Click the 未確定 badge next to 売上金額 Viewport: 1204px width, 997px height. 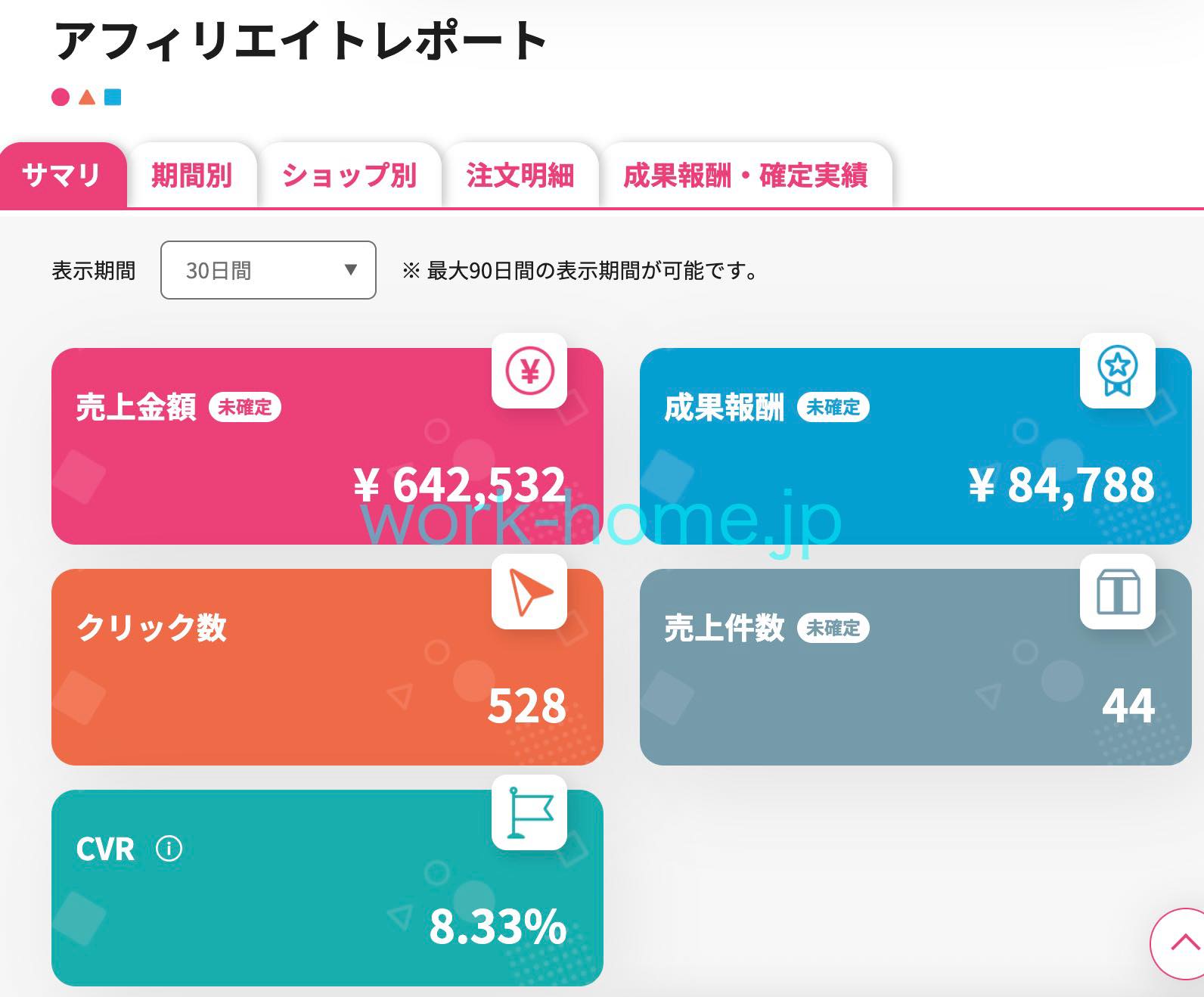(x=244, y=407)
